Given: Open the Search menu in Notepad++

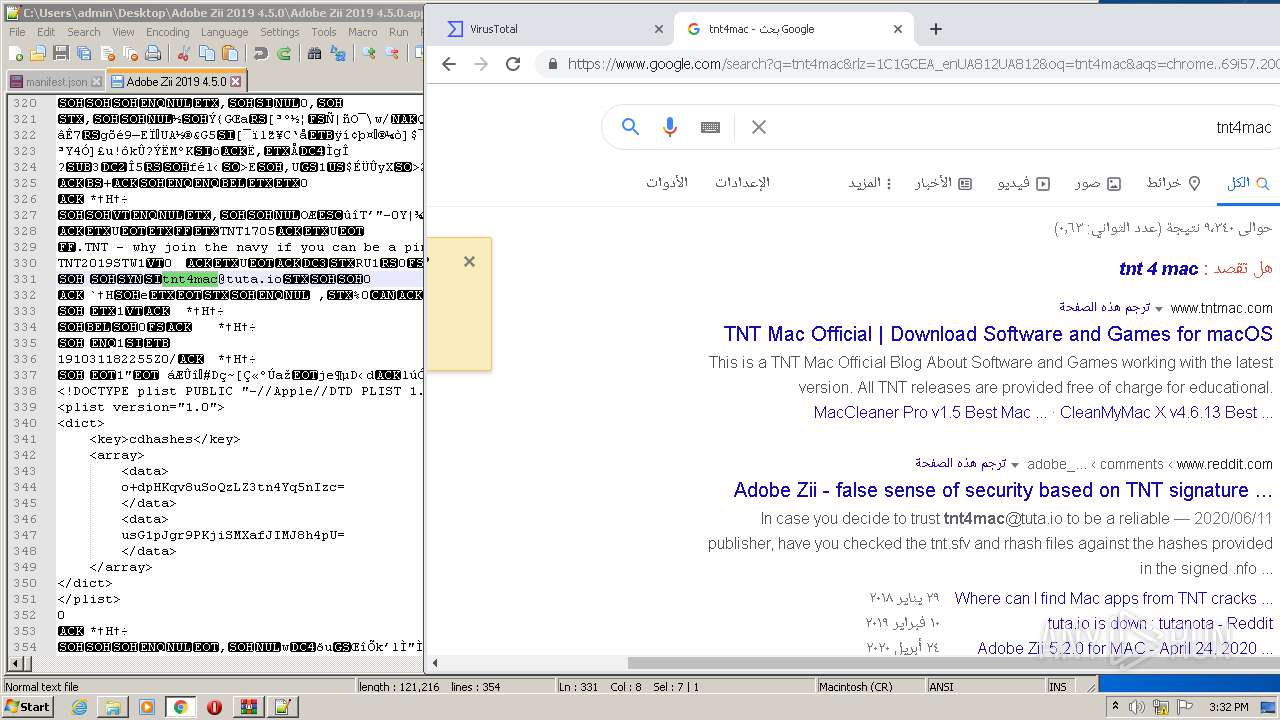Looking at the screenshot, I should (x=84, y=32).
